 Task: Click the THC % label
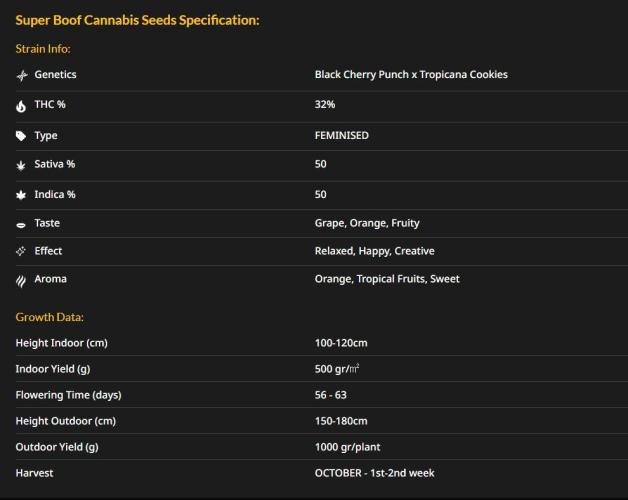click(x=50, y=105)
